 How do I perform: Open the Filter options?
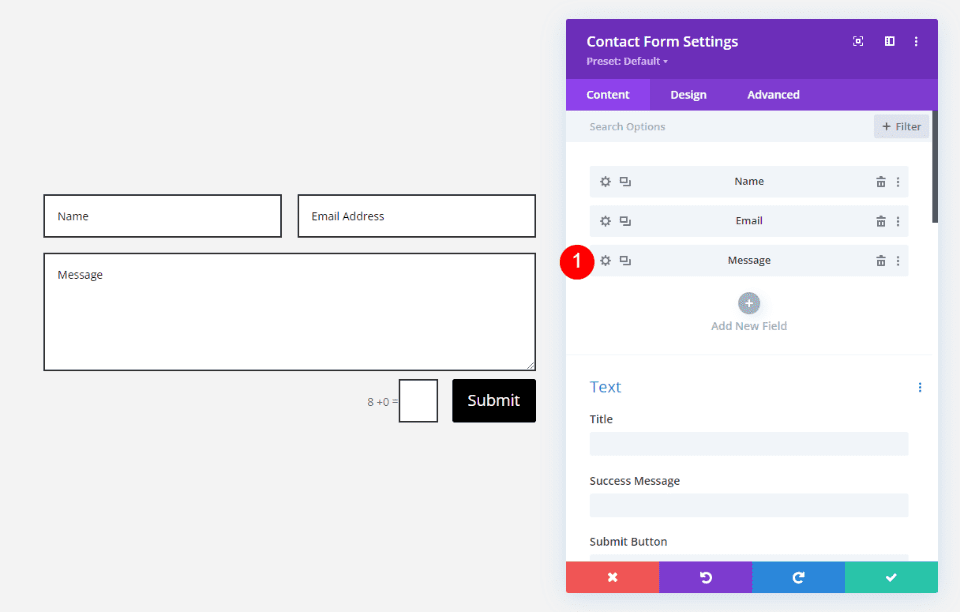click(899, 126)
